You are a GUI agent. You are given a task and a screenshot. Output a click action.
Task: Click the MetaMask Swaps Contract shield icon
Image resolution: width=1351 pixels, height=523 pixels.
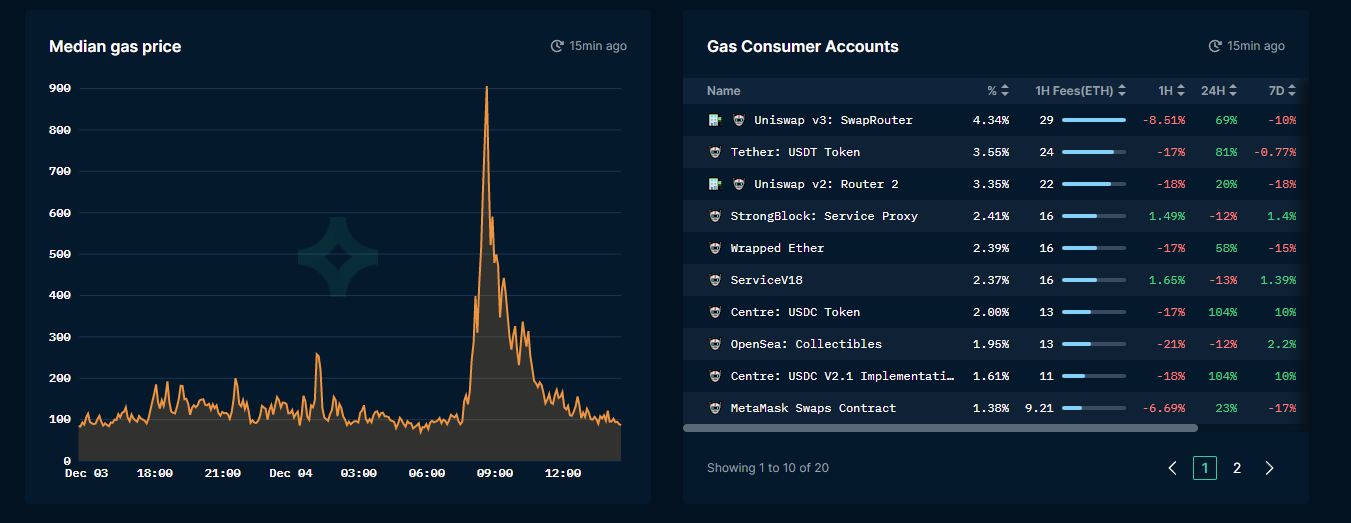coord(715,408)
